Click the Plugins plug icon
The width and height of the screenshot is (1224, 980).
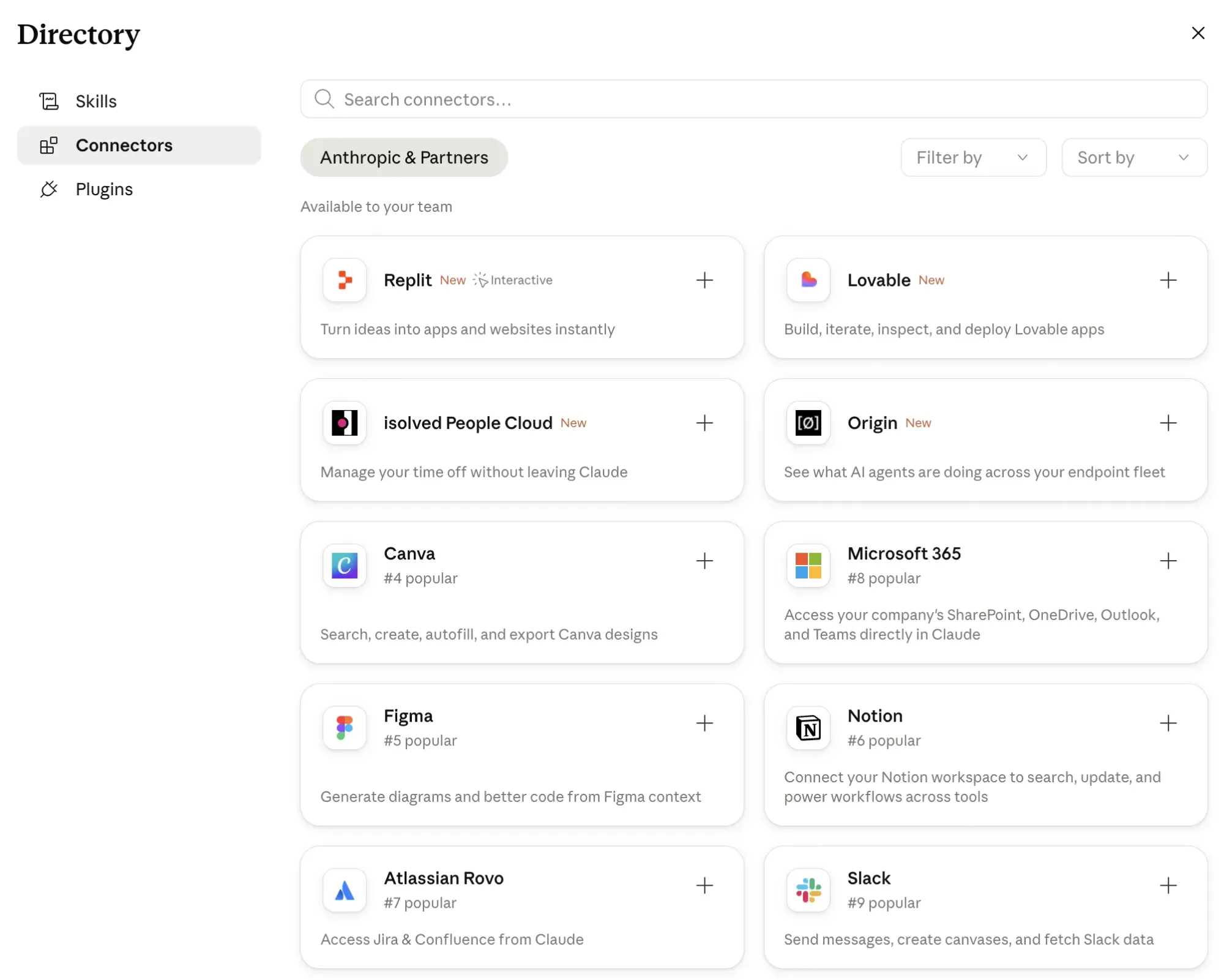click(x=49, y=189)
